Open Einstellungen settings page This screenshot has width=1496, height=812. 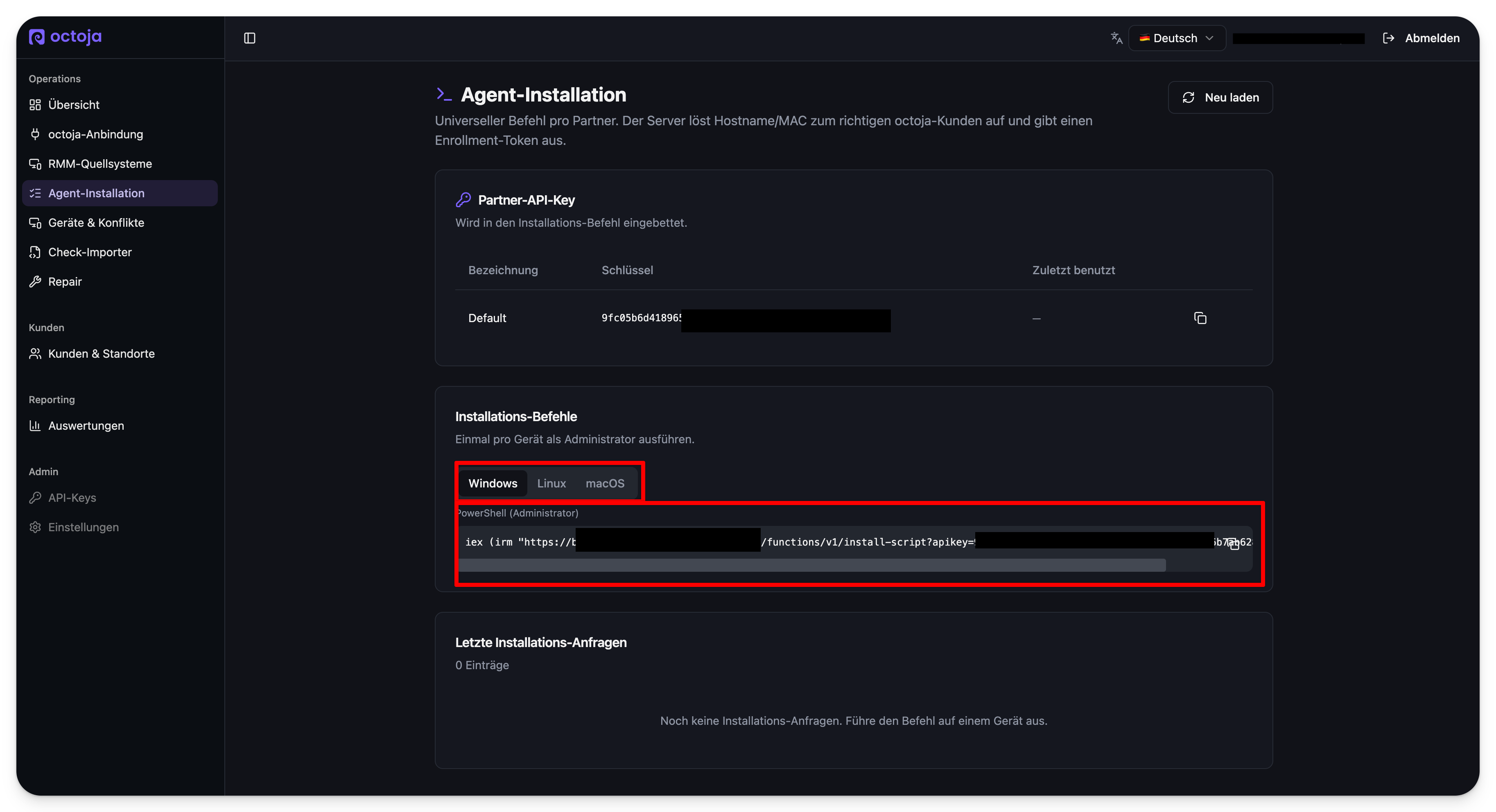[x=120, y=528]
